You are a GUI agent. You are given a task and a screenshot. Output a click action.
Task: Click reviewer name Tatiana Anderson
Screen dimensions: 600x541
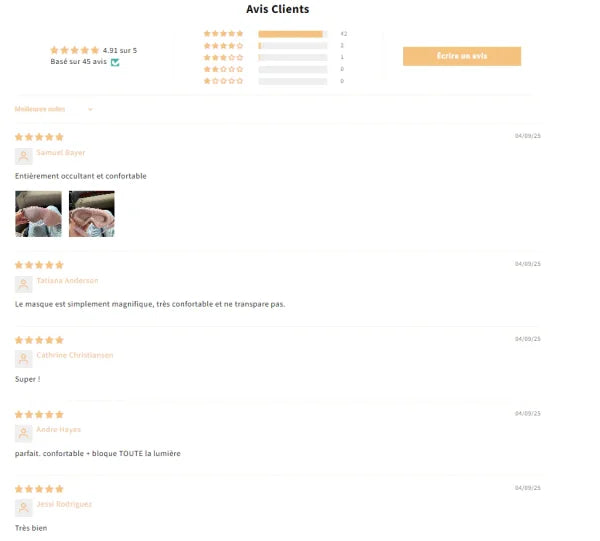click(x=67, y=280)
